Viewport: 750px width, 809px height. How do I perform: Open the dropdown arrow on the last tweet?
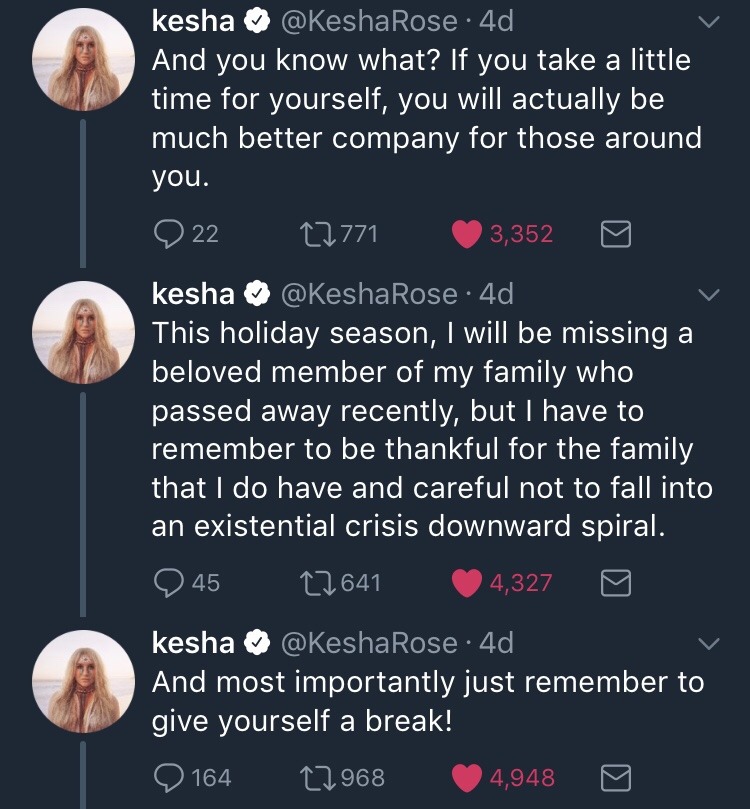708,644
